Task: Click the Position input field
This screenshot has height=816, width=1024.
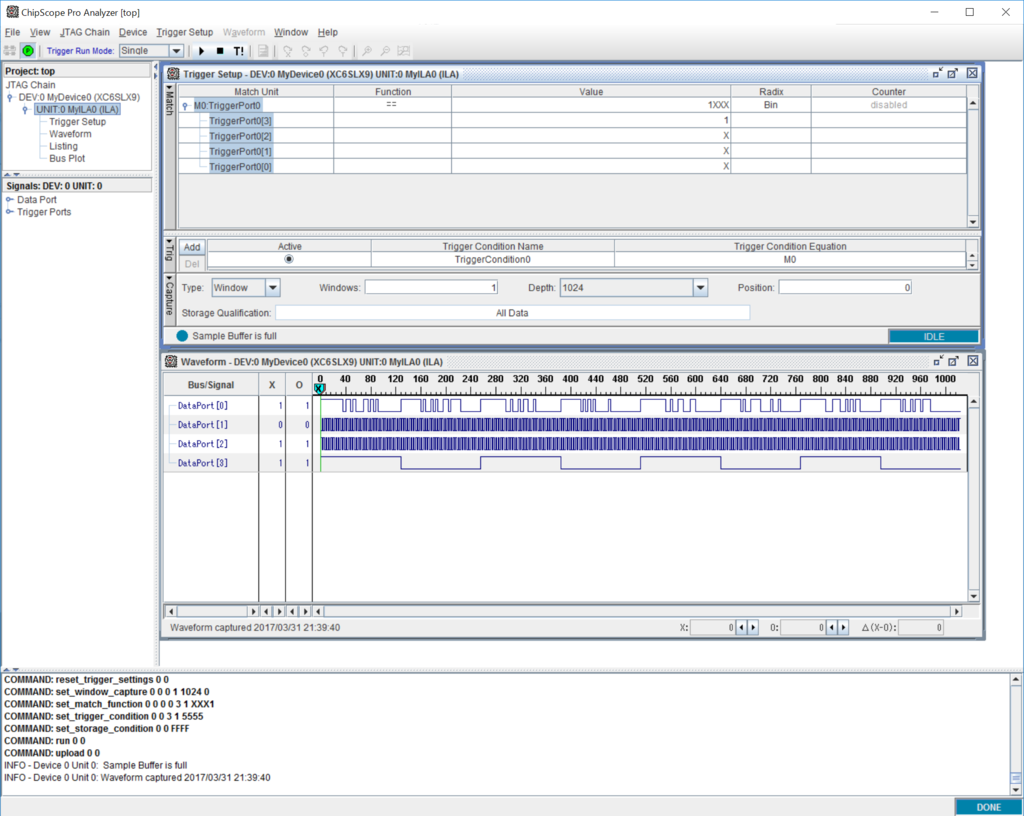Action: pyautogui.click(x=845, y=287)
